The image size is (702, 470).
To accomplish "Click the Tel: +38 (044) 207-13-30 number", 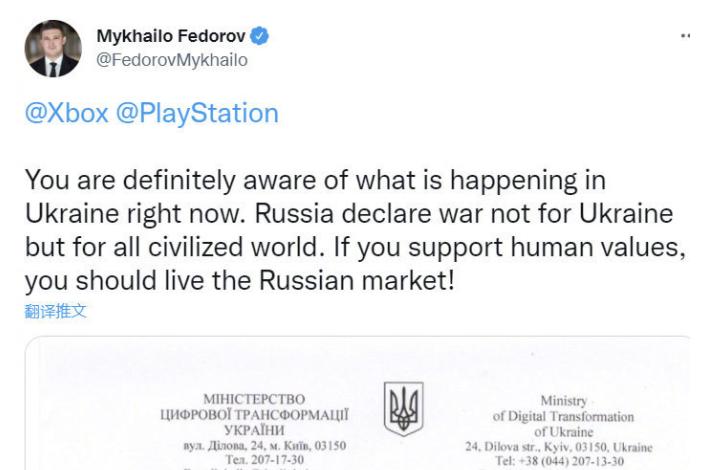I will [559, 461].
